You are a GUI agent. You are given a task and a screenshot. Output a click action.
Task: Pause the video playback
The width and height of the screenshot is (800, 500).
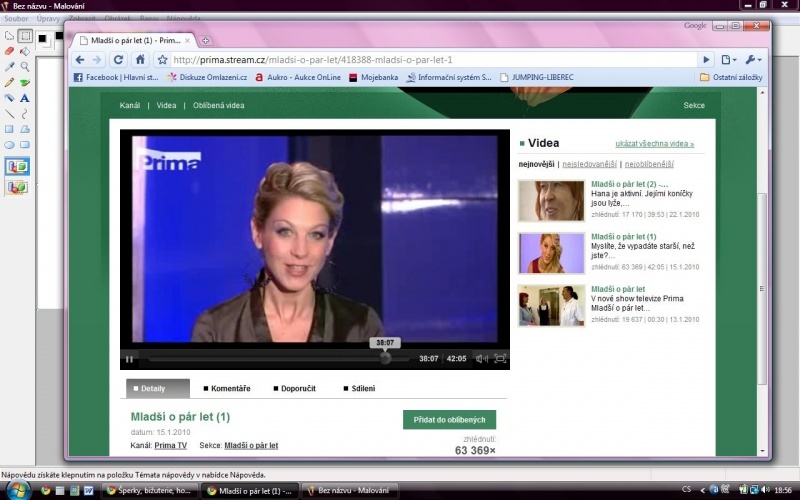click(129, 359)
